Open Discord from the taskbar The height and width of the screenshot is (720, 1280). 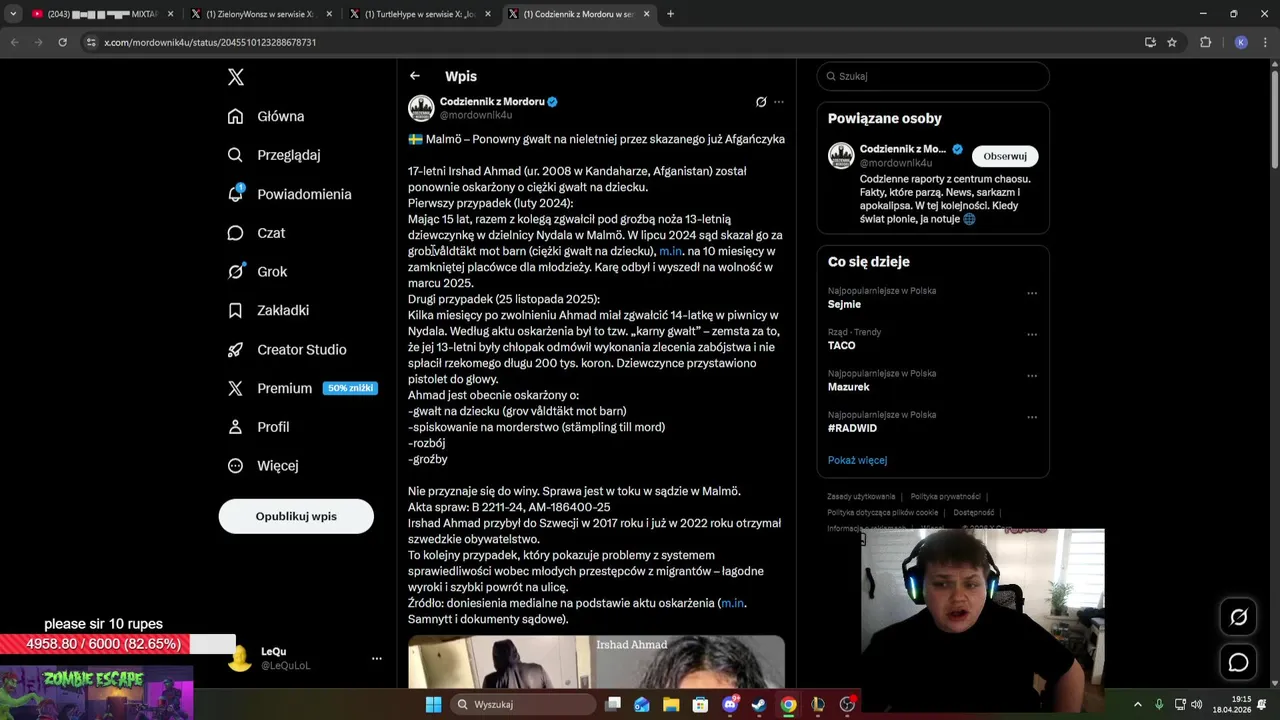(730, 704)
